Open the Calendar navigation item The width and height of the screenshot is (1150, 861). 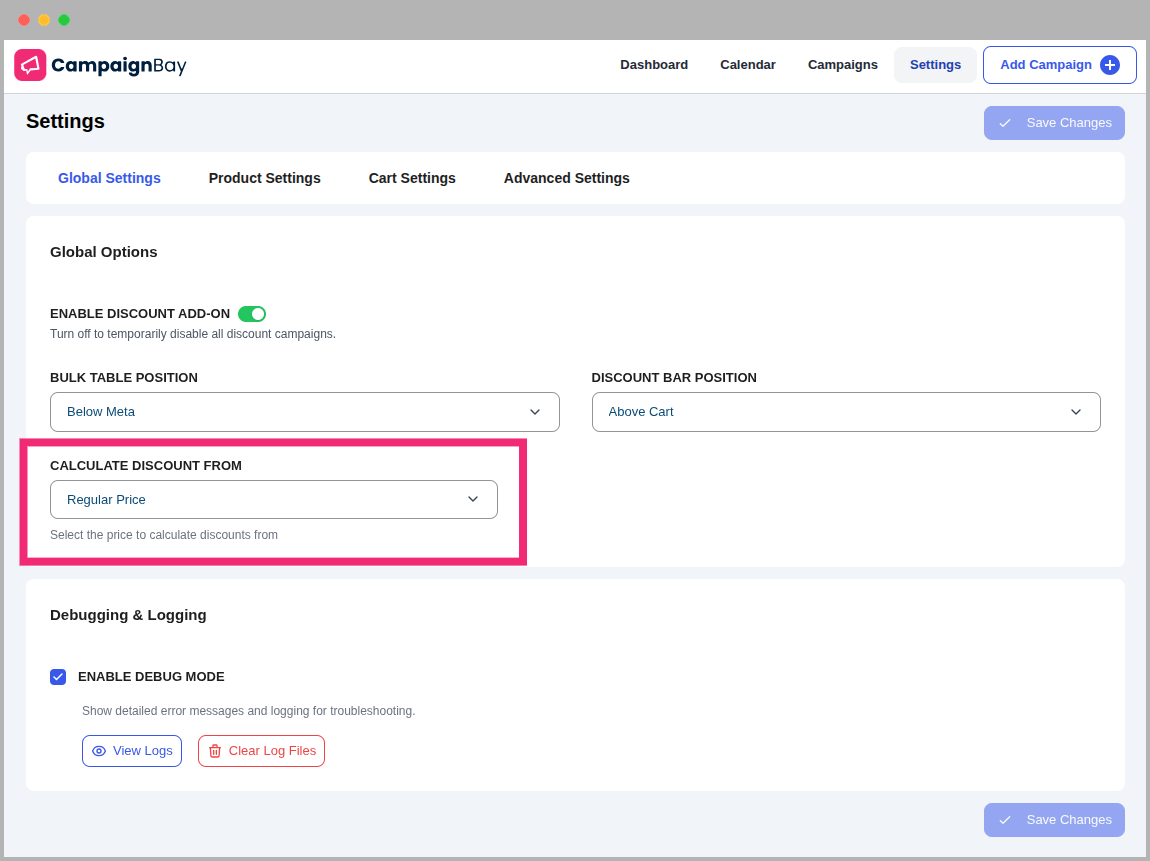click(748, 65)
